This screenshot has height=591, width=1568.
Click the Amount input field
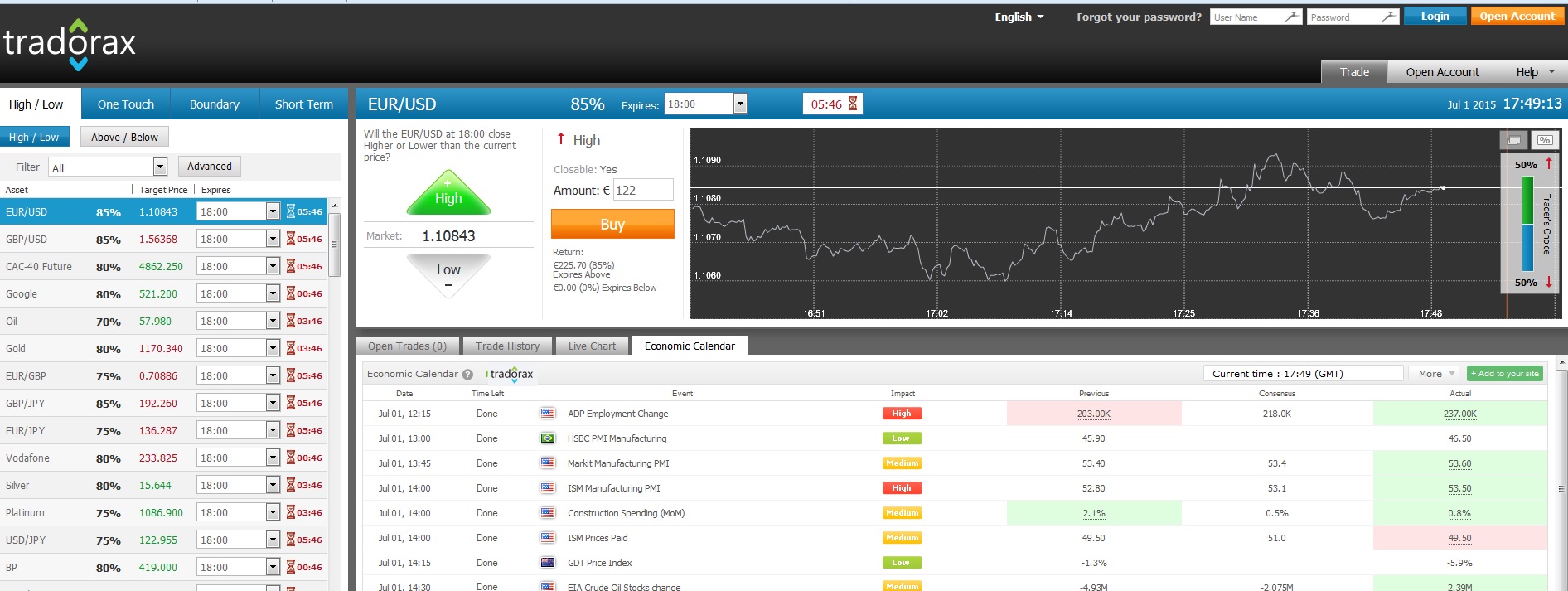point(643,190)
